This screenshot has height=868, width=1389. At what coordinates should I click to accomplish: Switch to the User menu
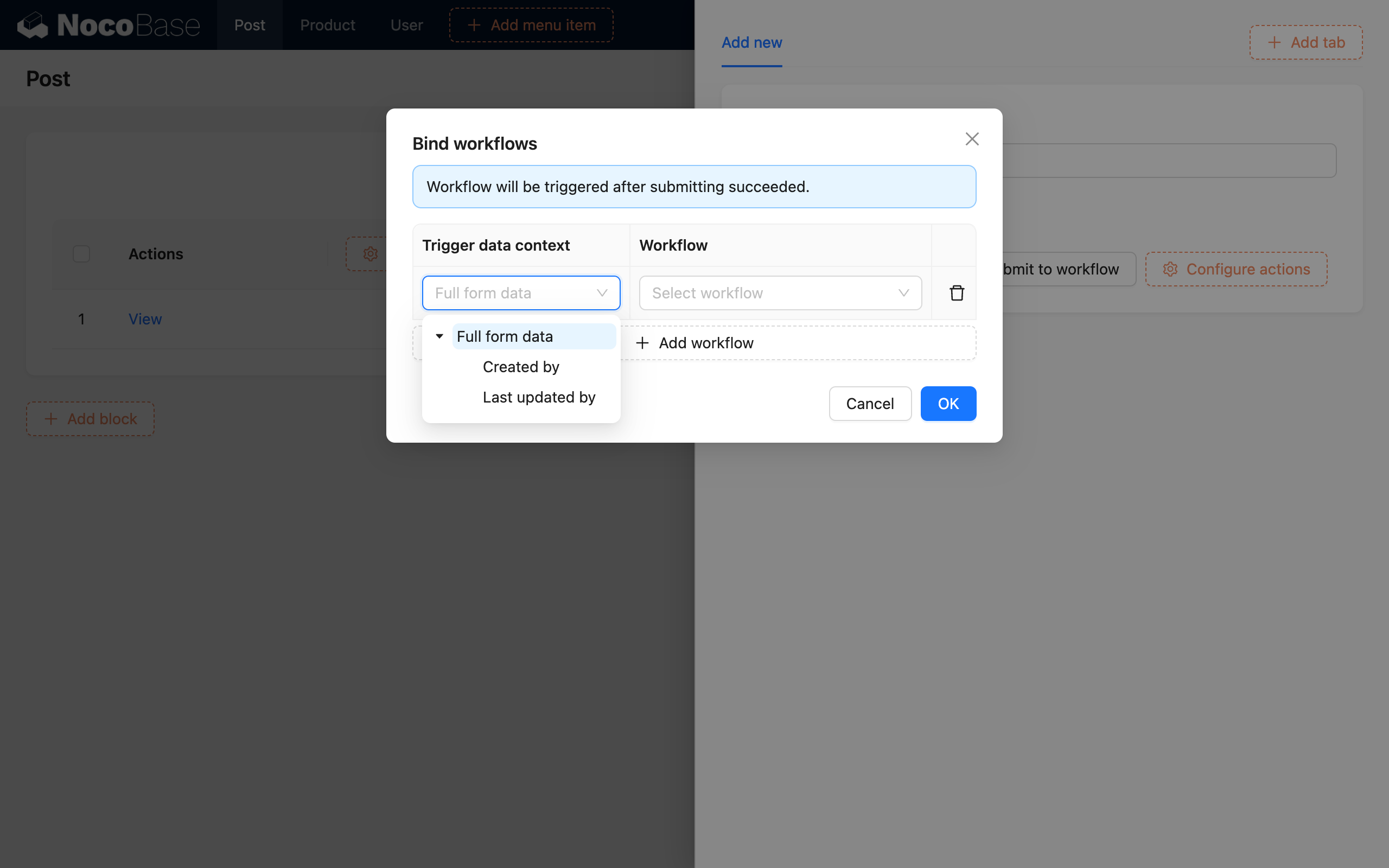[x=406, y=25]
